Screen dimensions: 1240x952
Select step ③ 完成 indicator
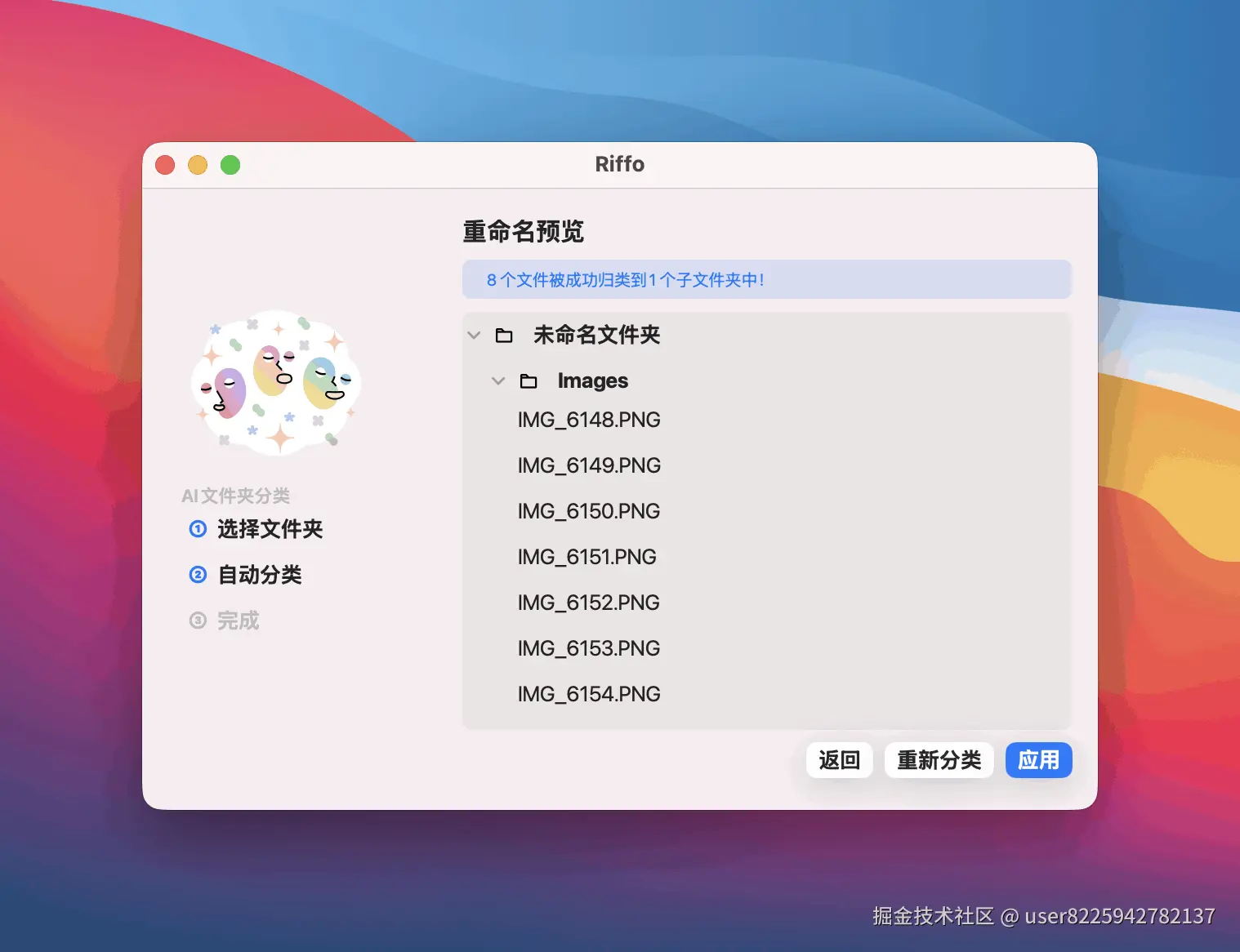[198, 621]
